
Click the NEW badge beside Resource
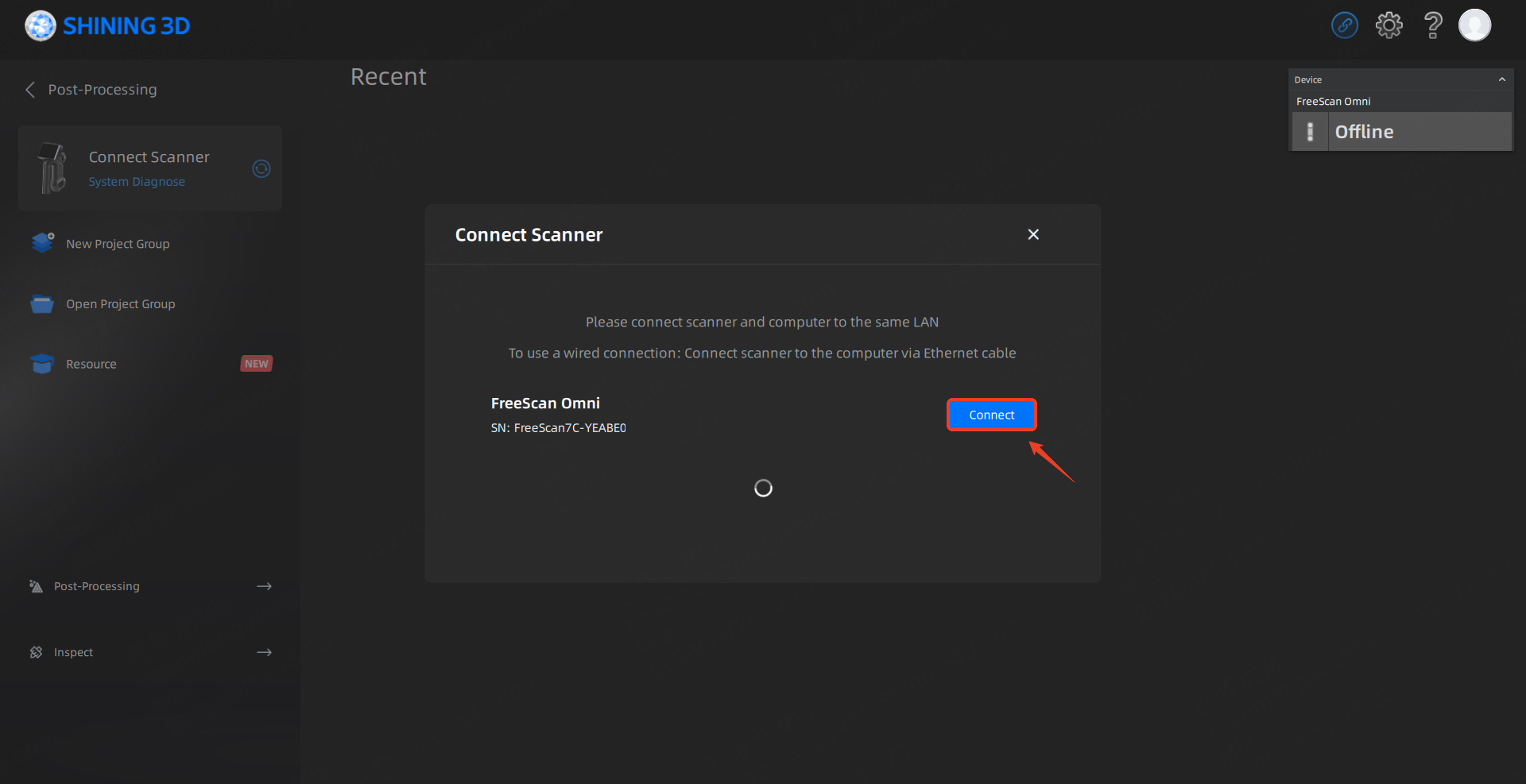pos(257,364)
